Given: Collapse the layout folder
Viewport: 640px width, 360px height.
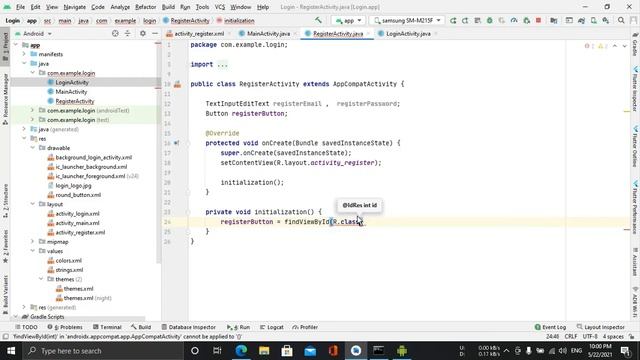Looking at the screenshot, I should (x=33, y=204).
